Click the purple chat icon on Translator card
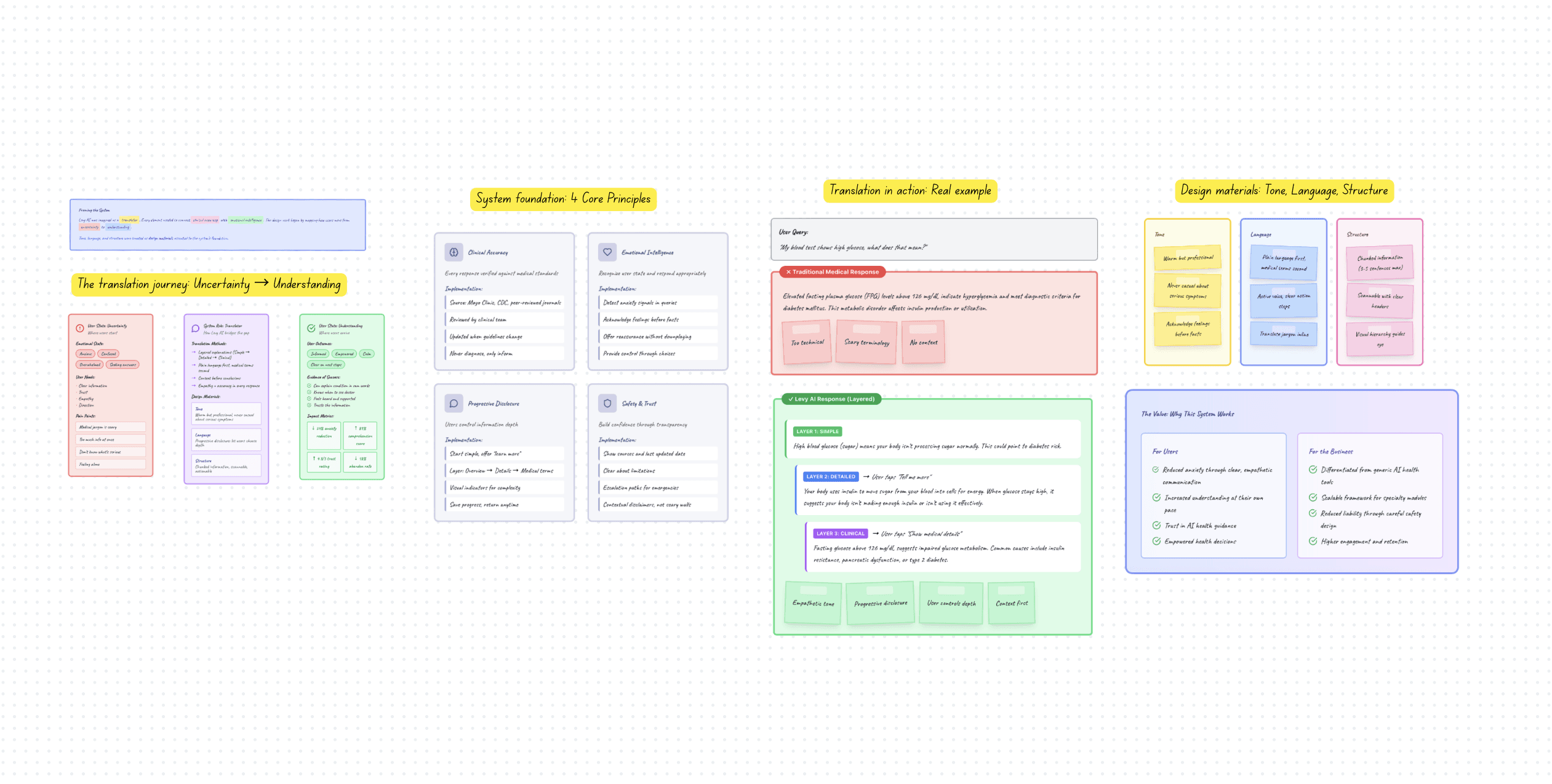This screenshot has height=784, width=1552. (x=196, y=328)
